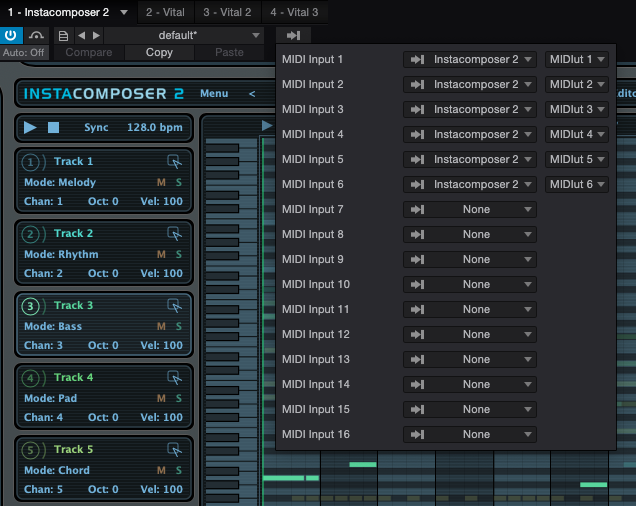
Task: Start playback with Instacomposer play button
Action: tap(30, 127)
